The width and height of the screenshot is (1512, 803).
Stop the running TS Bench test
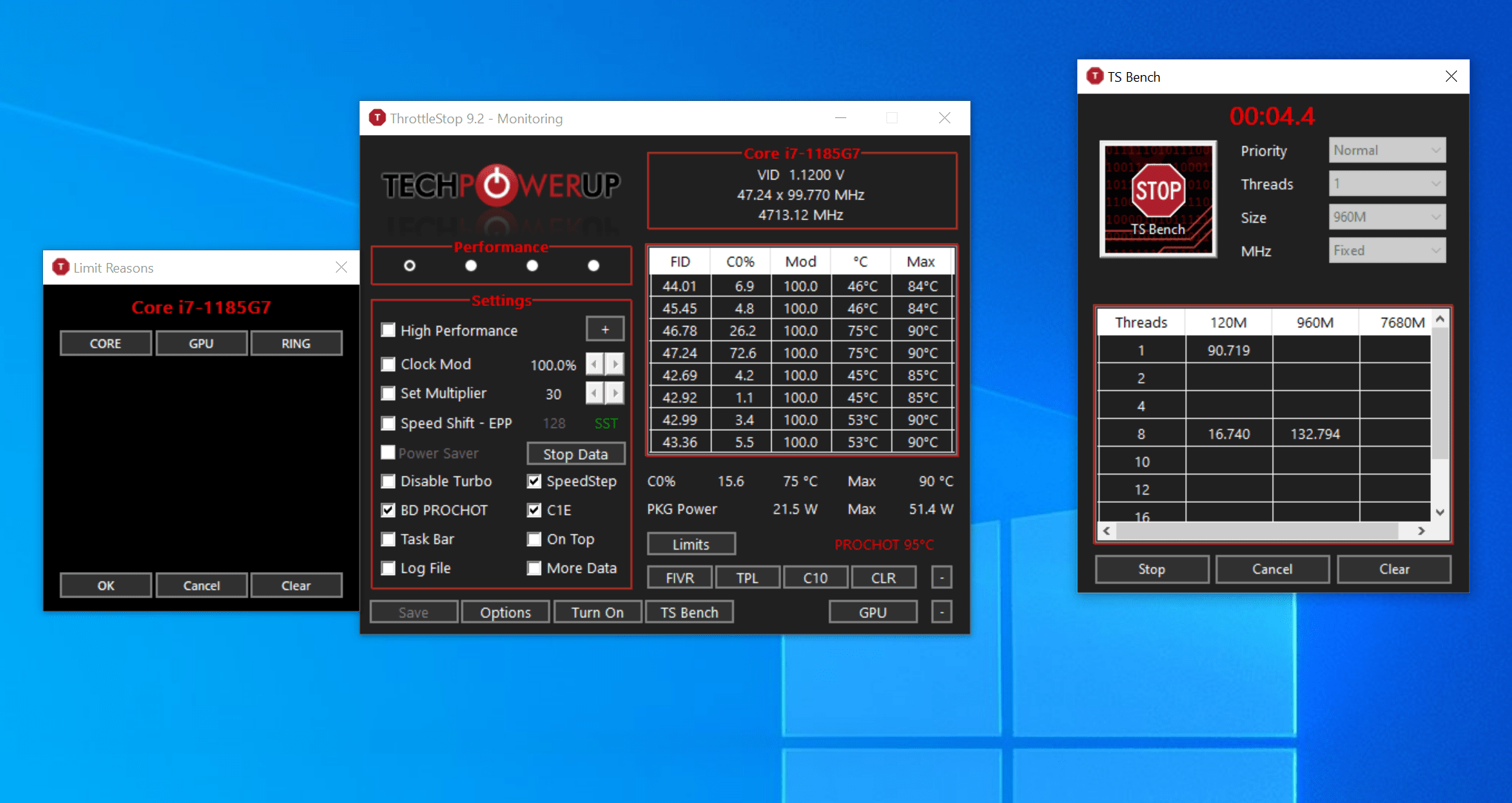coord(1151,568)
